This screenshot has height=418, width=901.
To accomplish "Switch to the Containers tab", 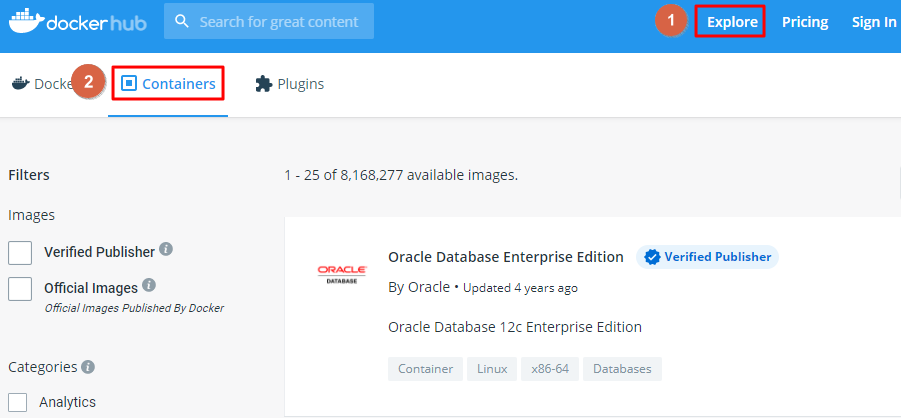I will [x=168, y=84].
